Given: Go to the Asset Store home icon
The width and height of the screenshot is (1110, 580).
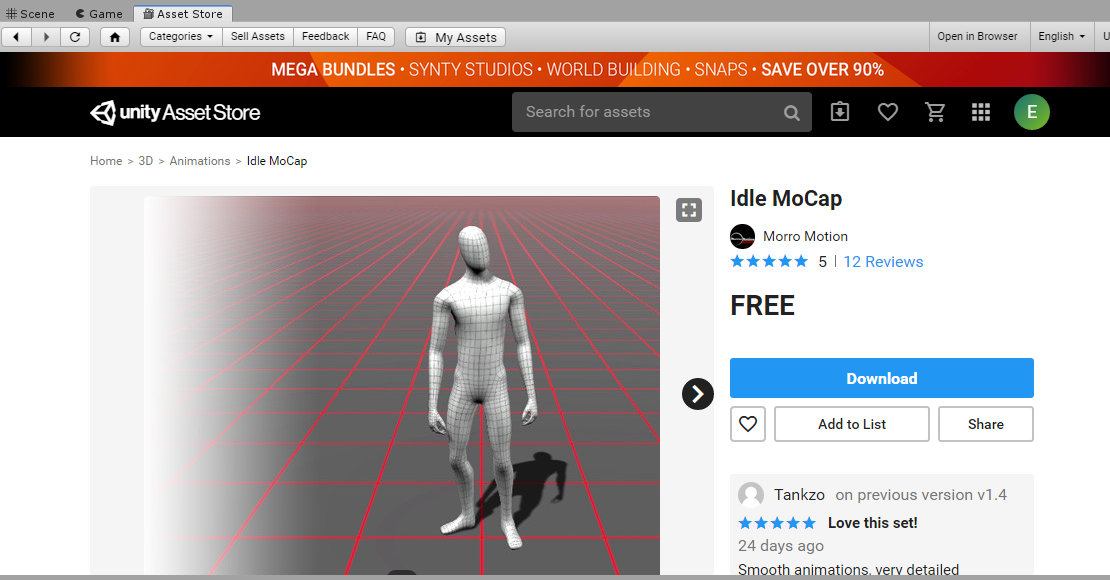Looking at the screenshot, I should coord(115,37).
